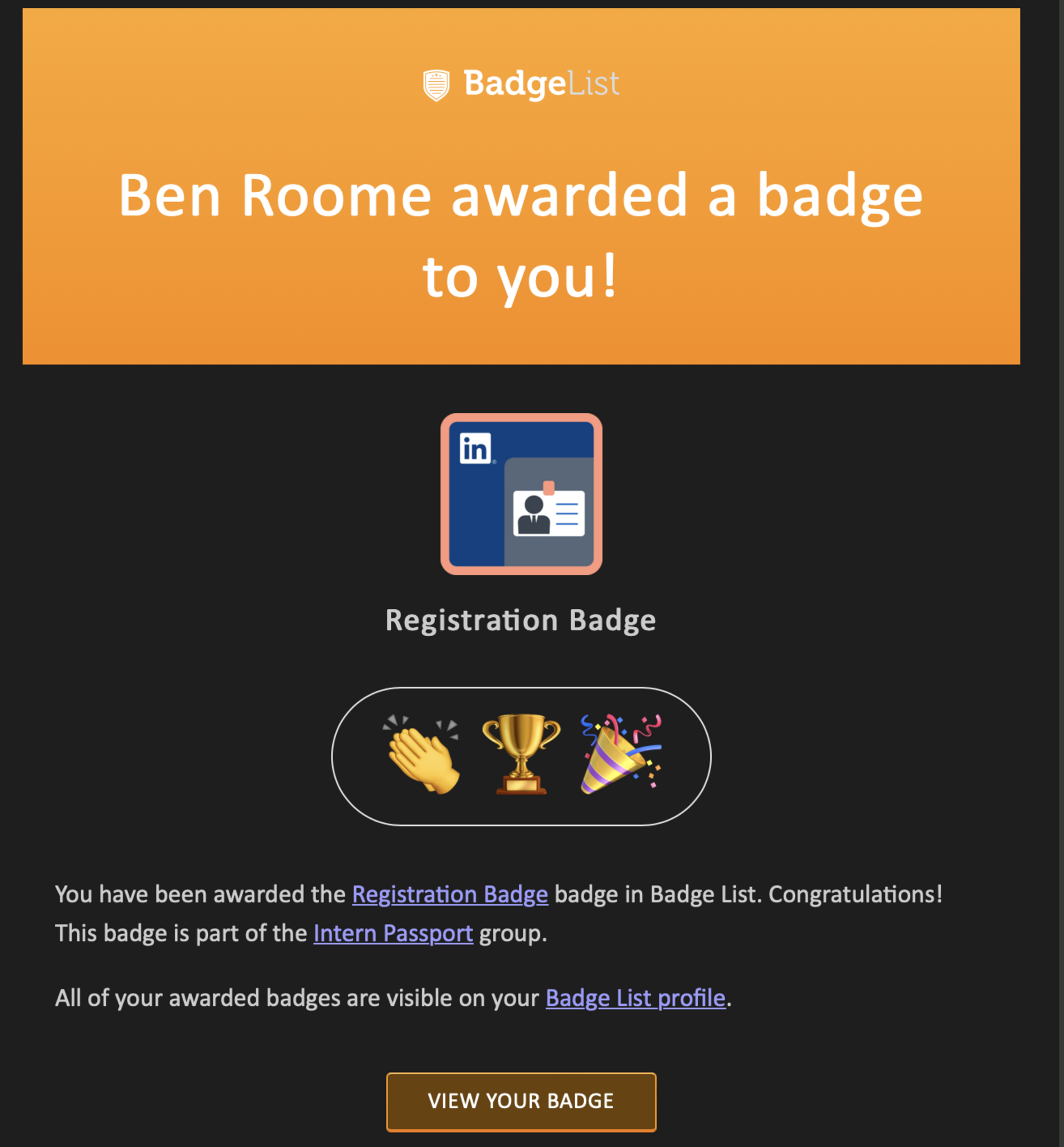Open the Registration Badge hyperlink in message

[x=450, y=894]
